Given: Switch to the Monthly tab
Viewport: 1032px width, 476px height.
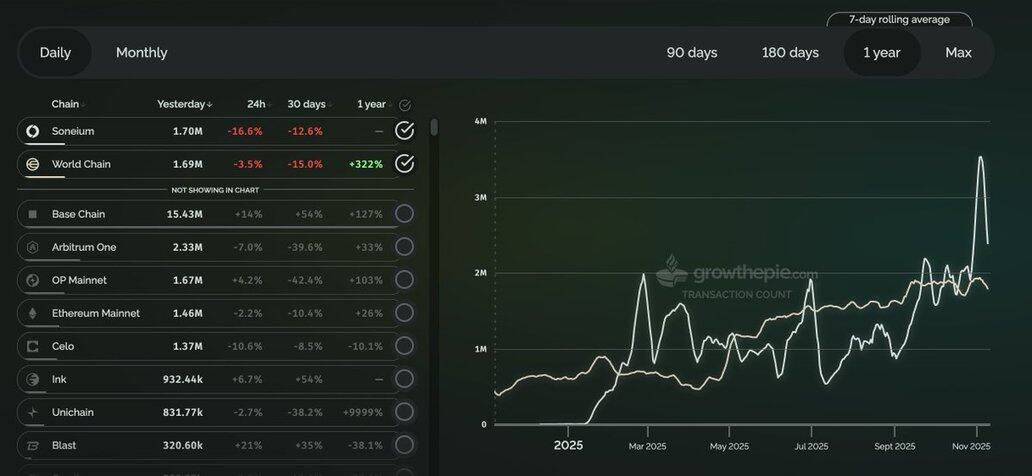Looking at the screenshot, I should (142, 53).
